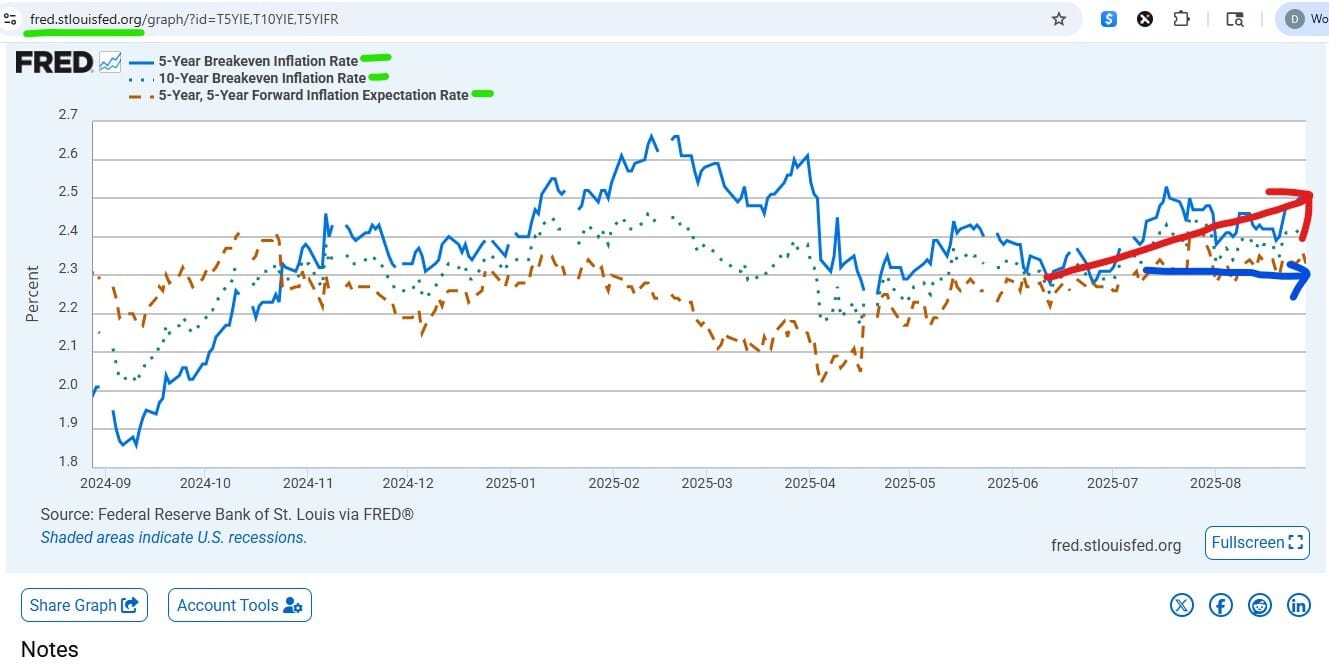
Task: Click the dotted teal line legend swatch
Action: click(x=141, y=78)
